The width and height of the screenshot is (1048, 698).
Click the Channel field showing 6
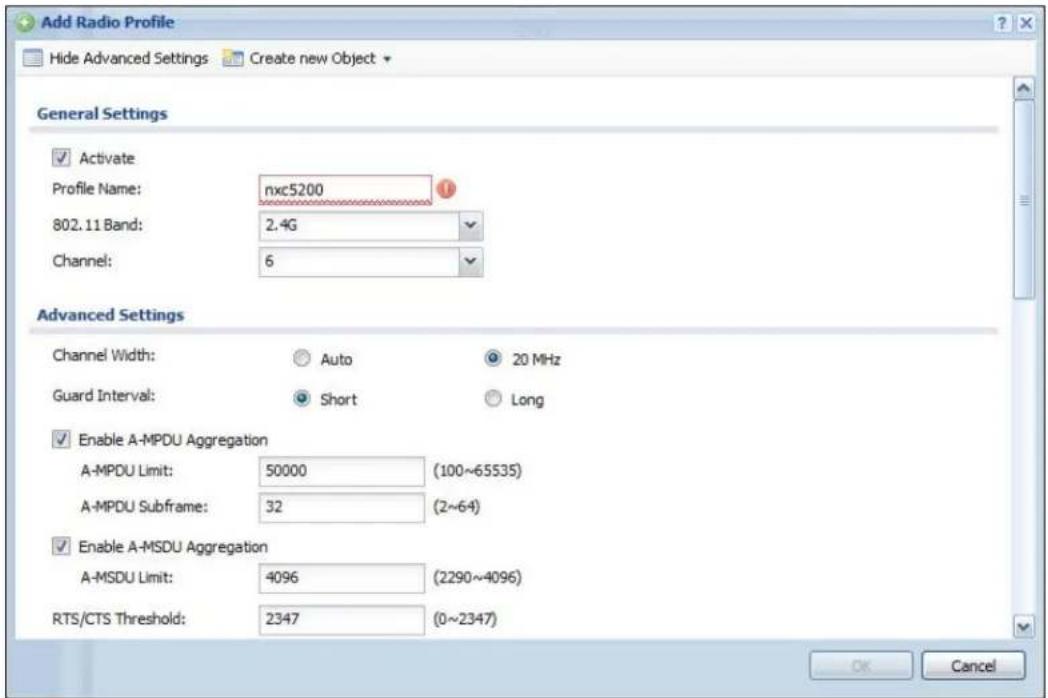pyautogui.click(x=359, y=261)
